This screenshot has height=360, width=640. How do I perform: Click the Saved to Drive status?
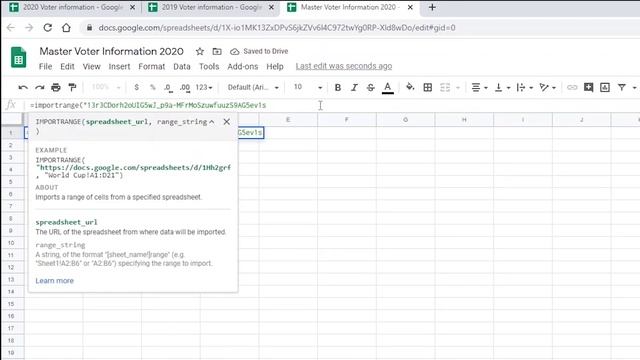[259, 51]
